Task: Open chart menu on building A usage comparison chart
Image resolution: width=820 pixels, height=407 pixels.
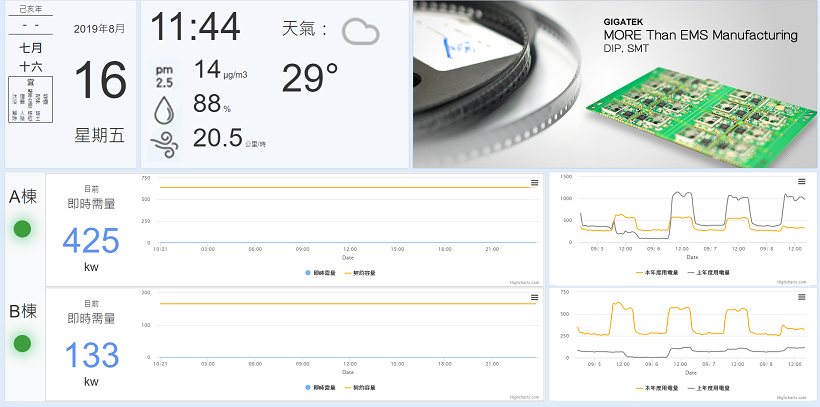Action: point(801,181)
